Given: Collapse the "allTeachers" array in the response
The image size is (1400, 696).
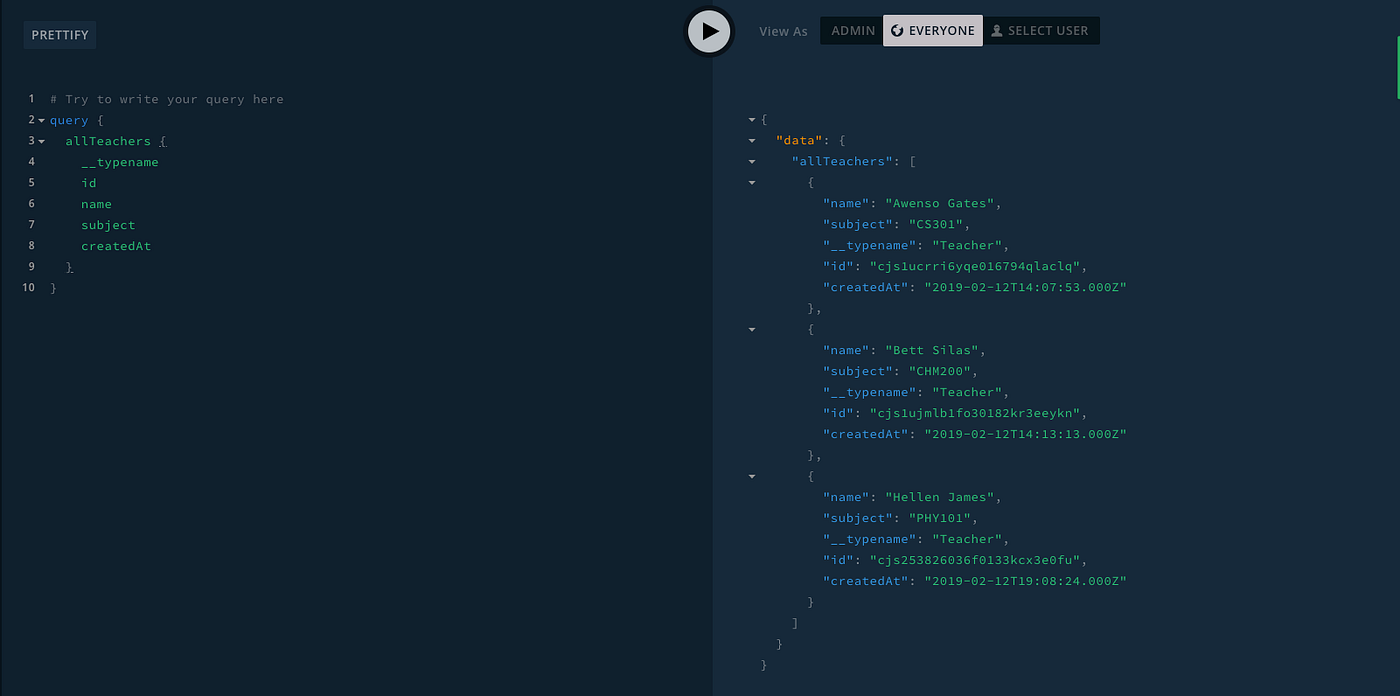Looking at the screenshot, I should point(752,161).
